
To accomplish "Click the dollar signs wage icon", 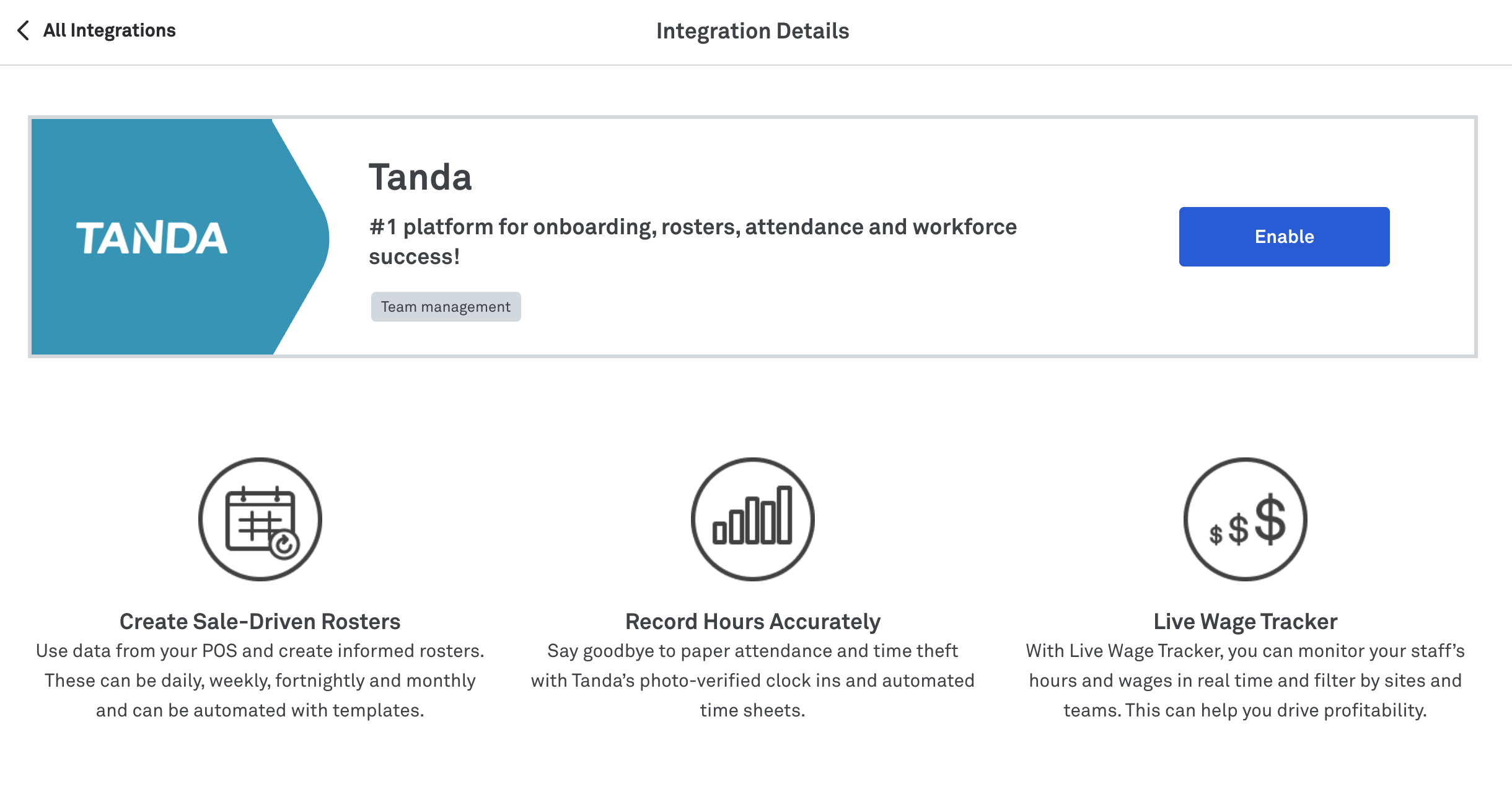I will (1246, 519).
